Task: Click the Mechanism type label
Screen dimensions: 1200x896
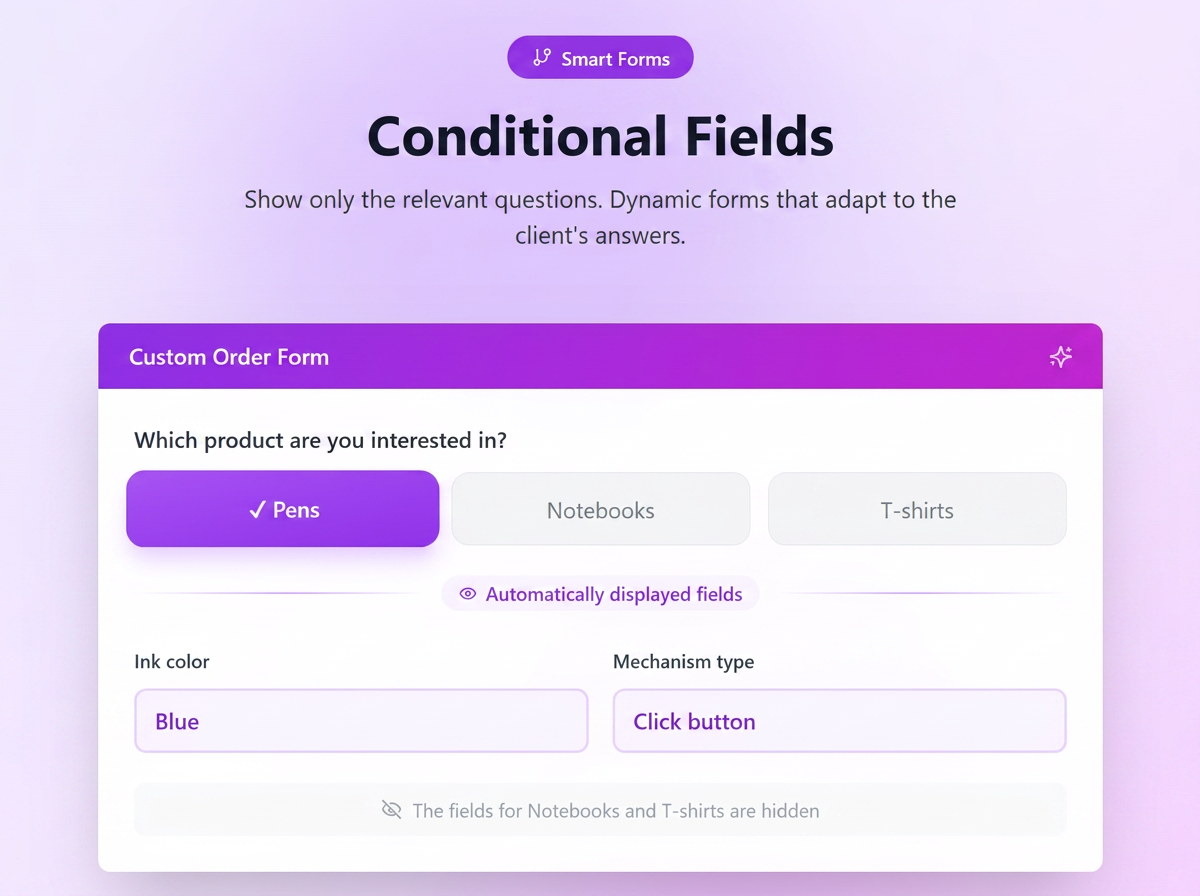Action: [x=684, y=661]
